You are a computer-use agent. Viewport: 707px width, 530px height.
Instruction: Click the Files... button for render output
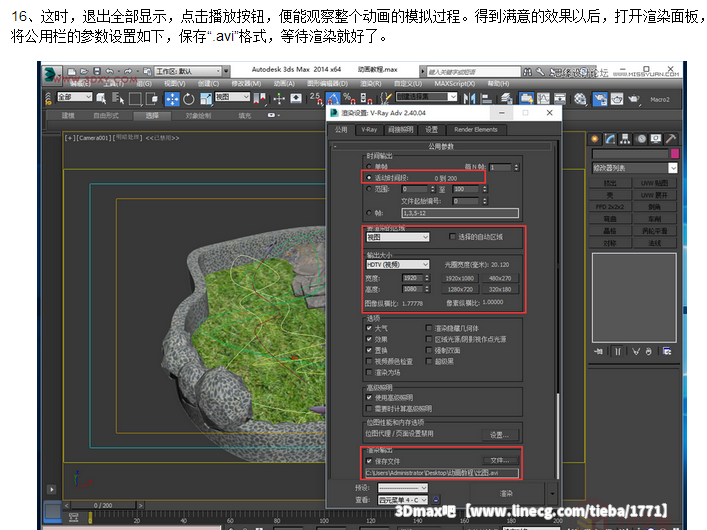(x=500, y=461)
